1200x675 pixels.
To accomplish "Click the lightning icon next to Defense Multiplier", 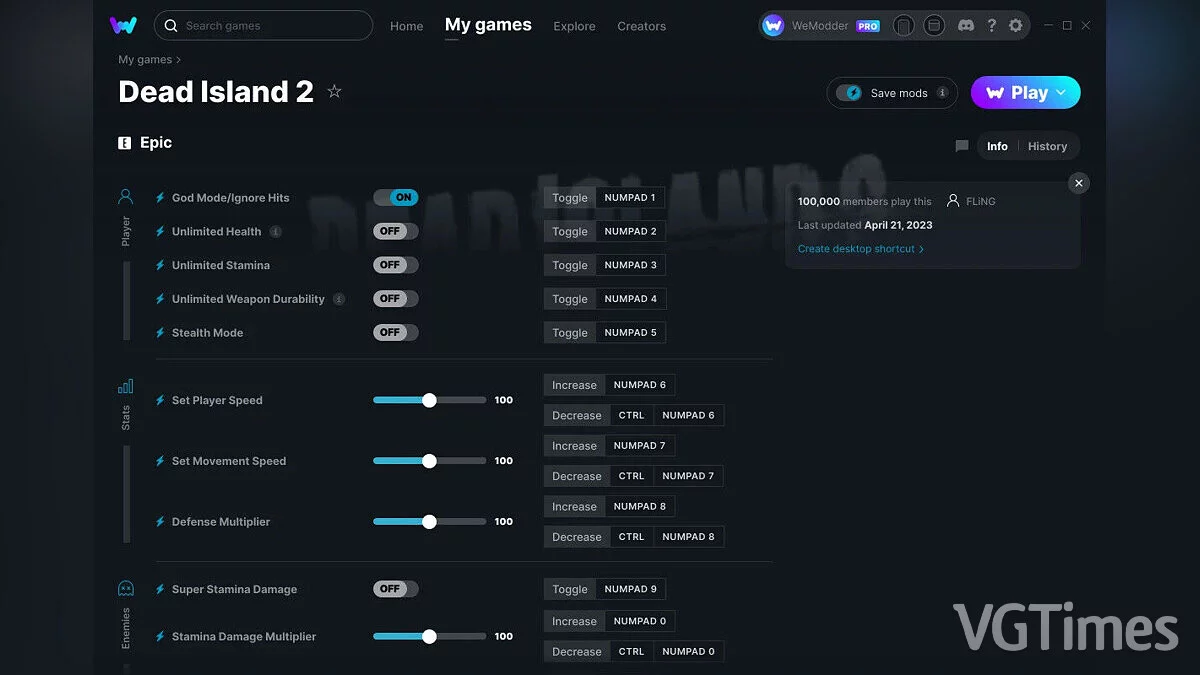I will click(160, 522).
